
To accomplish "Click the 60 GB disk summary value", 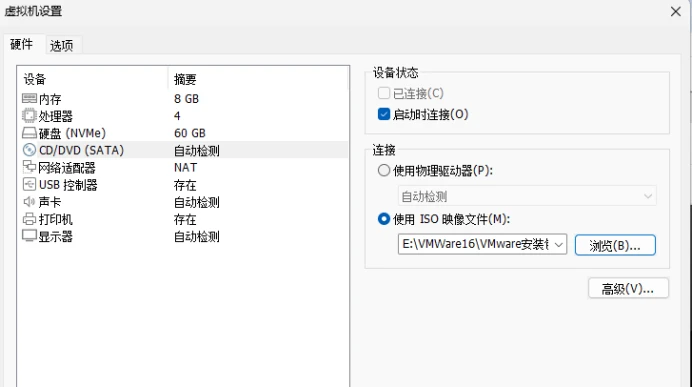I will pos(190,133).
